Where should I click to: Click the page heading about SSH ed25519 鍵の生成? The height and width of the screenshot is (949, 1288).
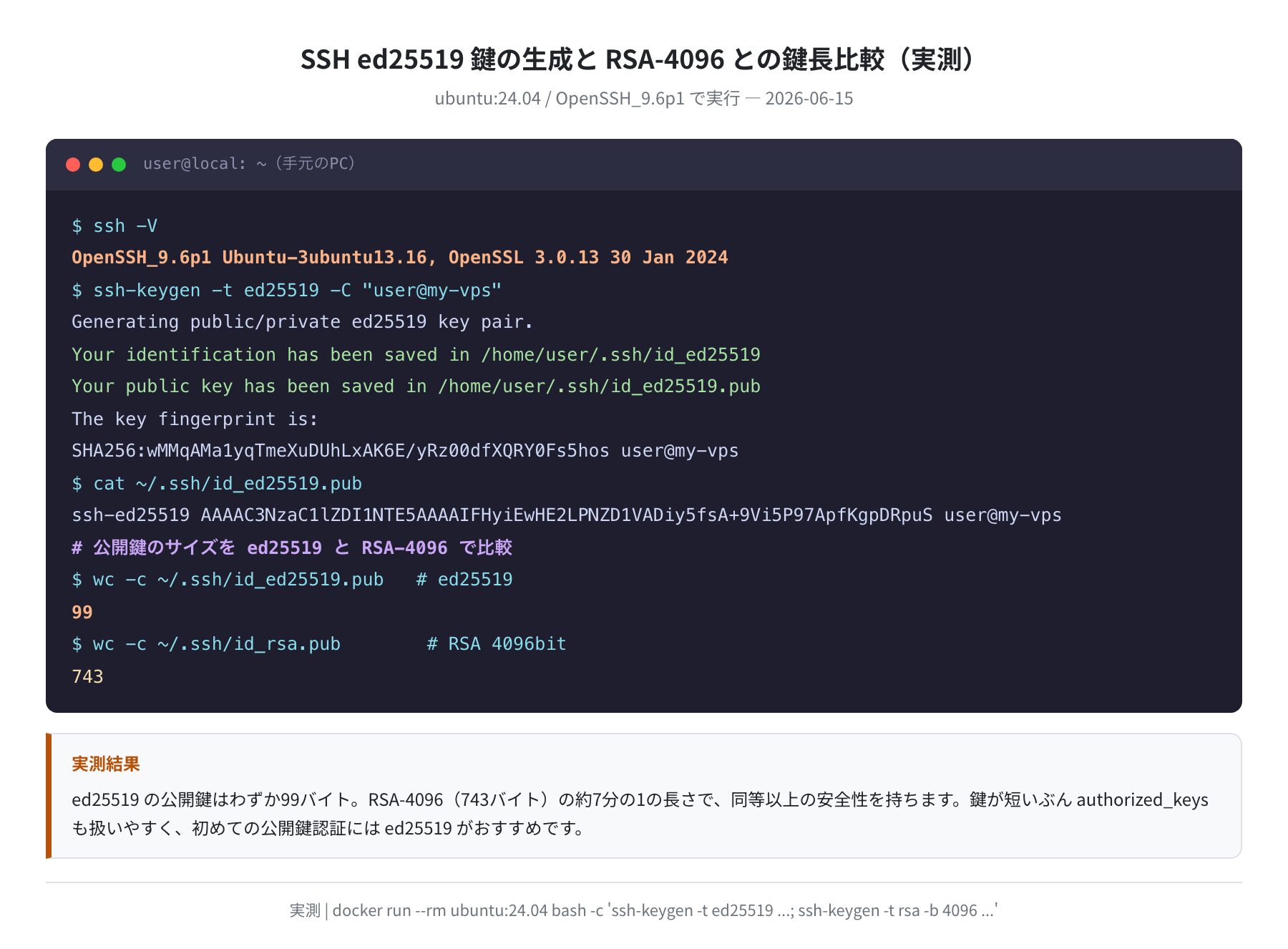point(638,59)
